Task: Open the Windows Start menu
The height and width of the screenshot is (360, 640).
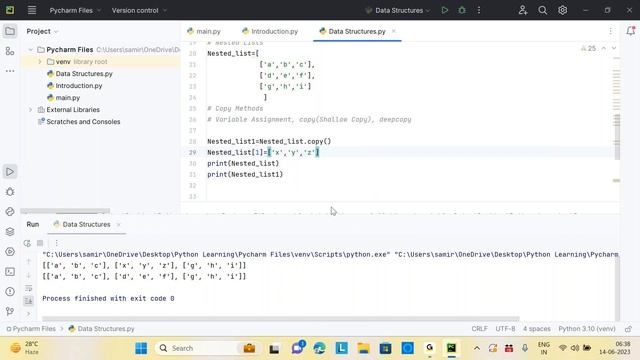Action: [x=141, y=348]
